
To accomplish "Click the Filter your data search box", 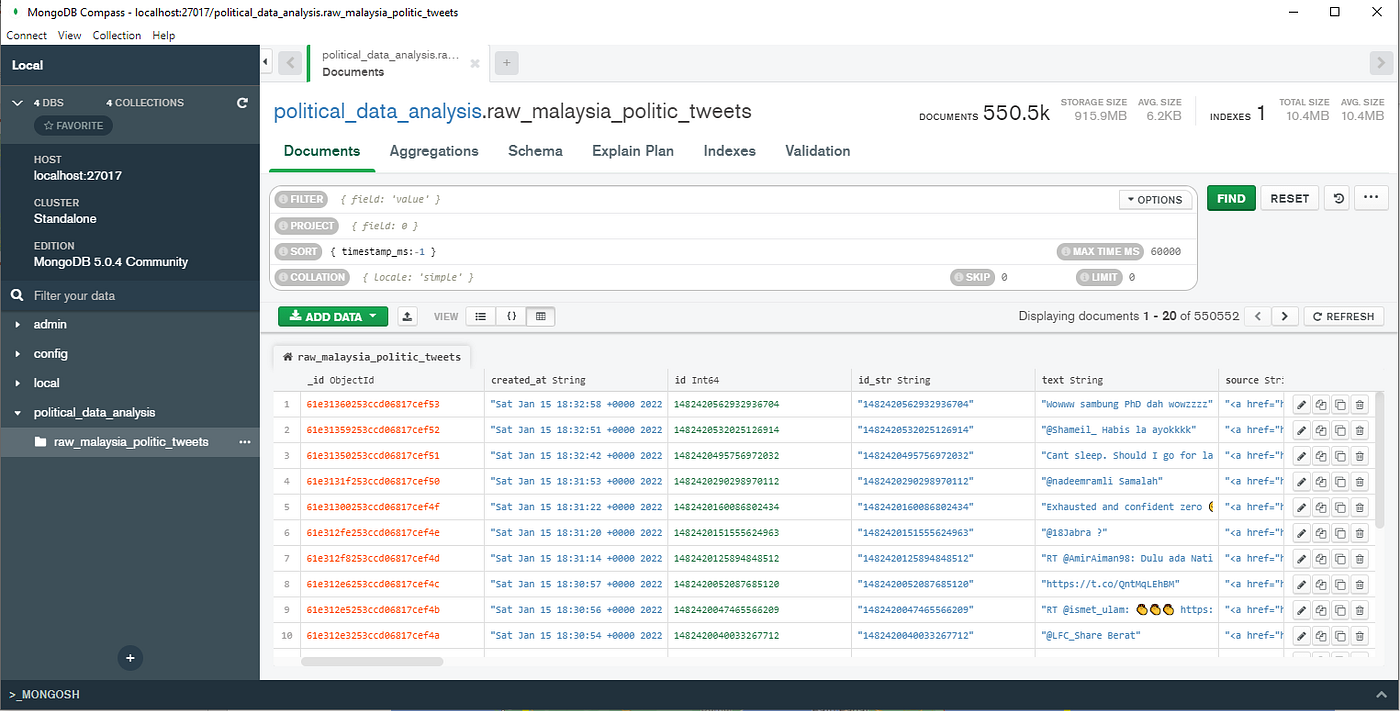I will pyautogui.click(x=130, y=295).
